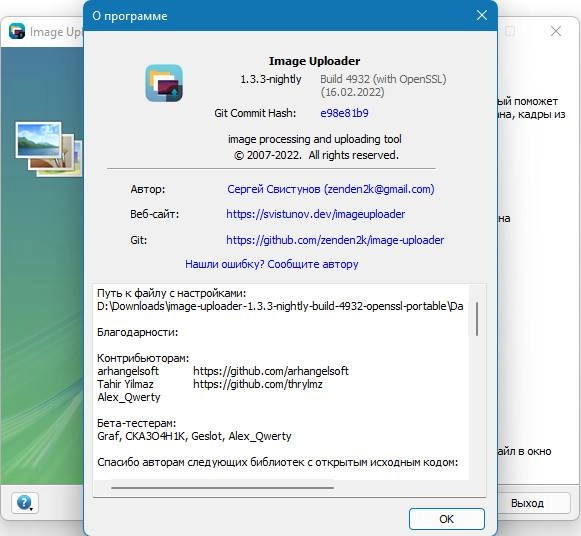581x536 pixels.
Task: Open the svistunov.dev/imageuploader website link
Action: pyautogui.click(x=316, y=214)
